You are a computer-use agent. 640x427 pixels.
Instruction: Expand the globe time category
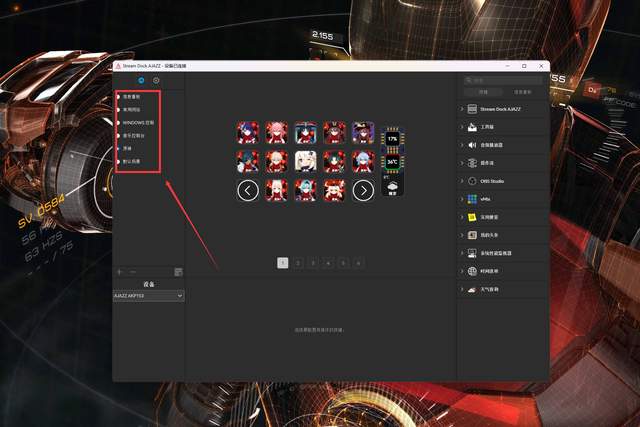(462, 271)
